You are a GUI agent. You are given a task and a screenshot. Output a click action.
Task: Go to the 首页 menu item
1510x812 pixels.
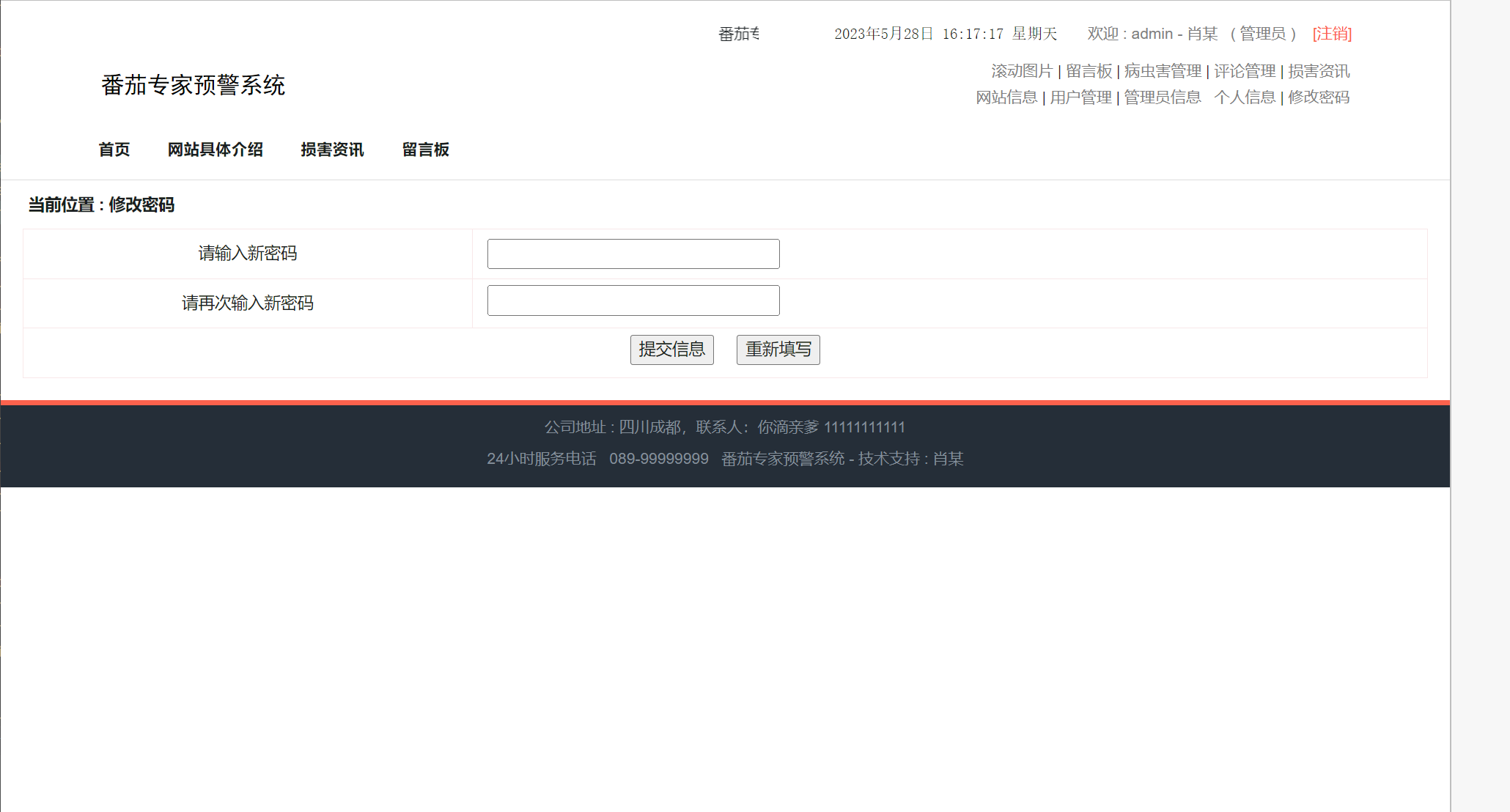tap(114, 150)
